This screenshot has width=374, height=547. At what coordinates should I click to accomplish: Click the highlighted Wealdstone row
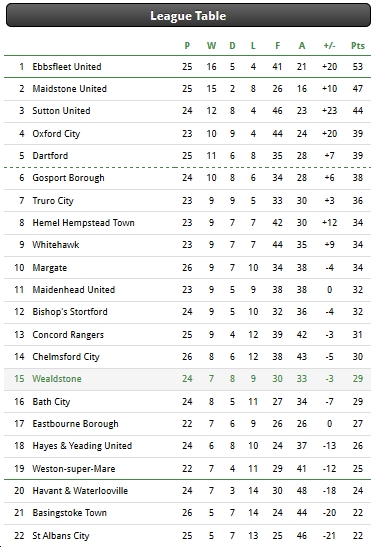187,379
